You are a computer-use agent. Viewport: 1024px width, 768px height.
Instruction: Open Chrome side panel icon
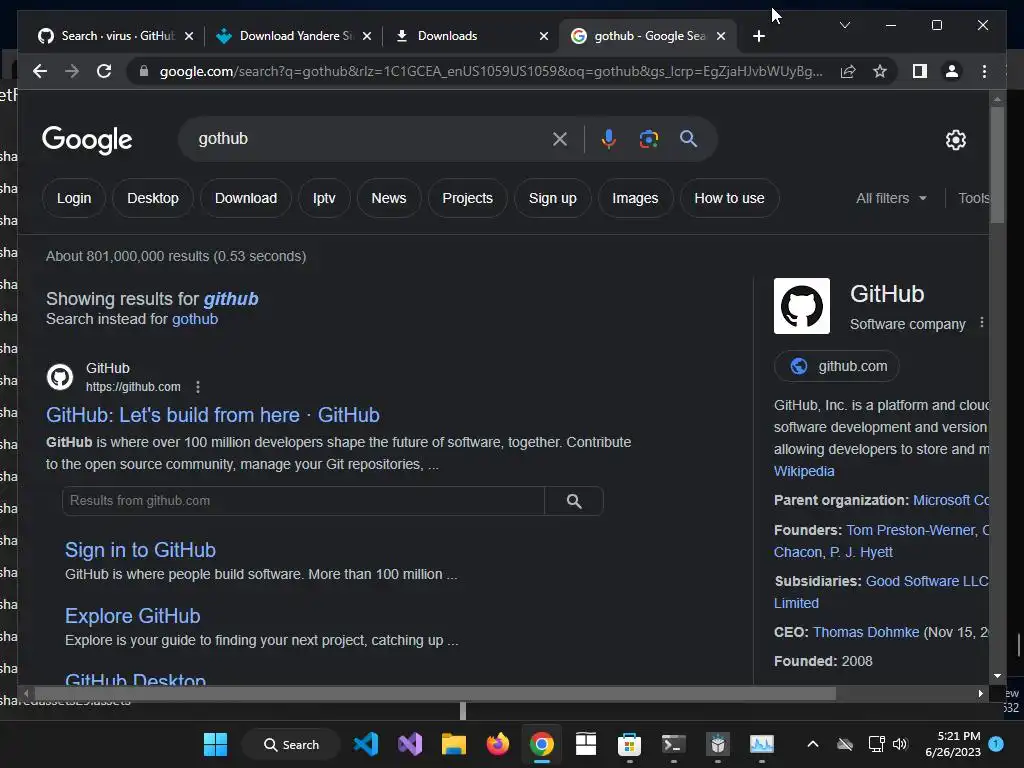tap(920, 71)
